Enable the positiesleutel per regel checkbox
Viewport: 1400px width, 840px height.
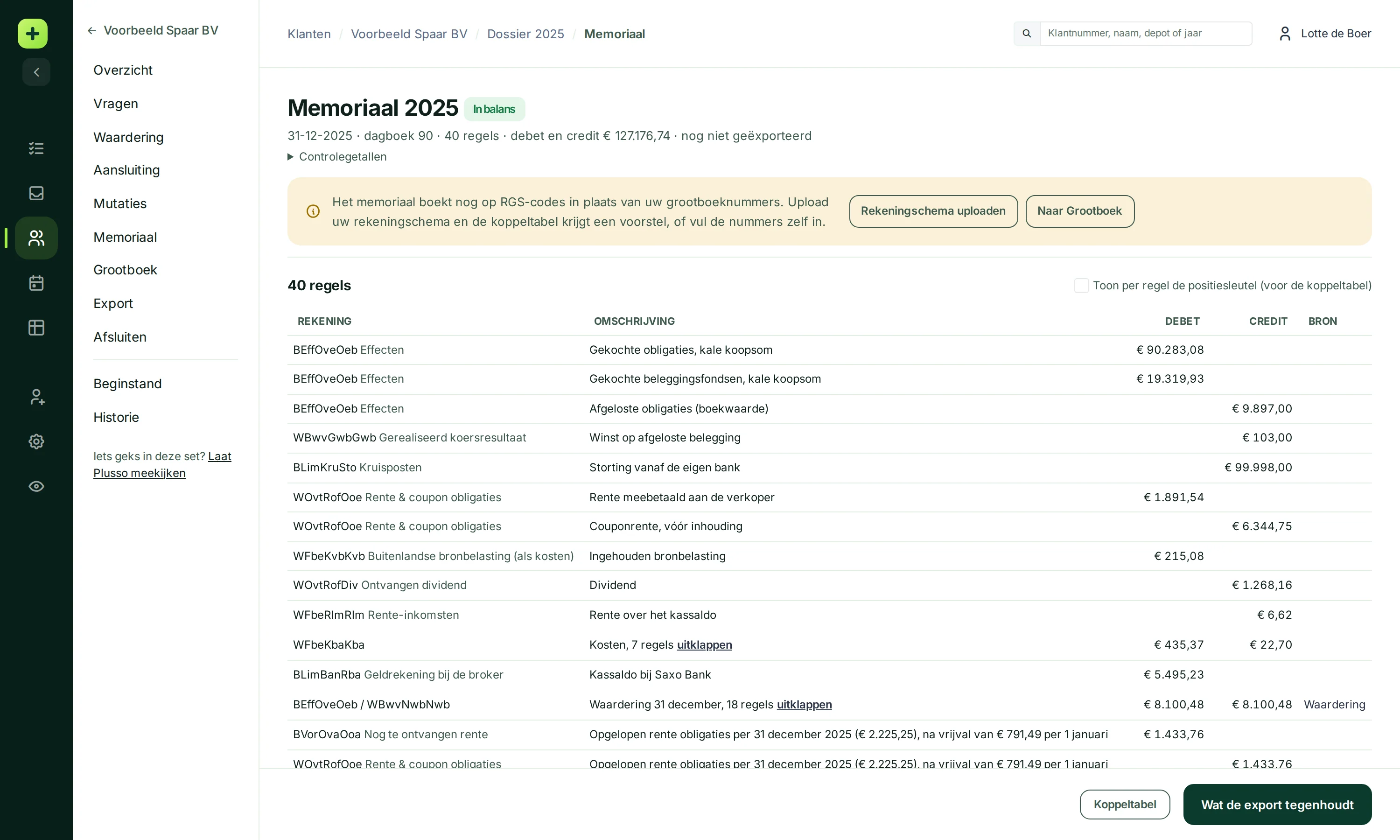click(1081, 285)
